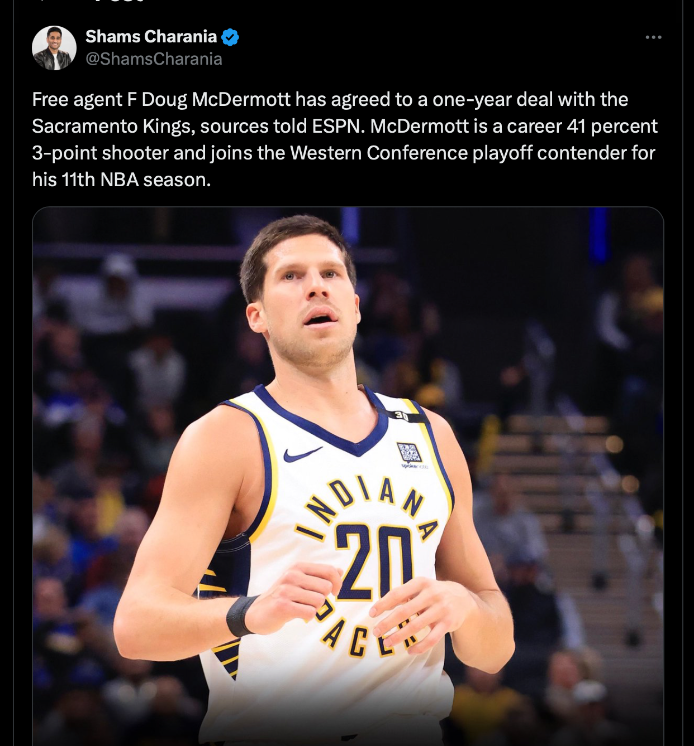694x746 pixels.
Task: Open the Shams Charania display name link
Action: (151, 37)
